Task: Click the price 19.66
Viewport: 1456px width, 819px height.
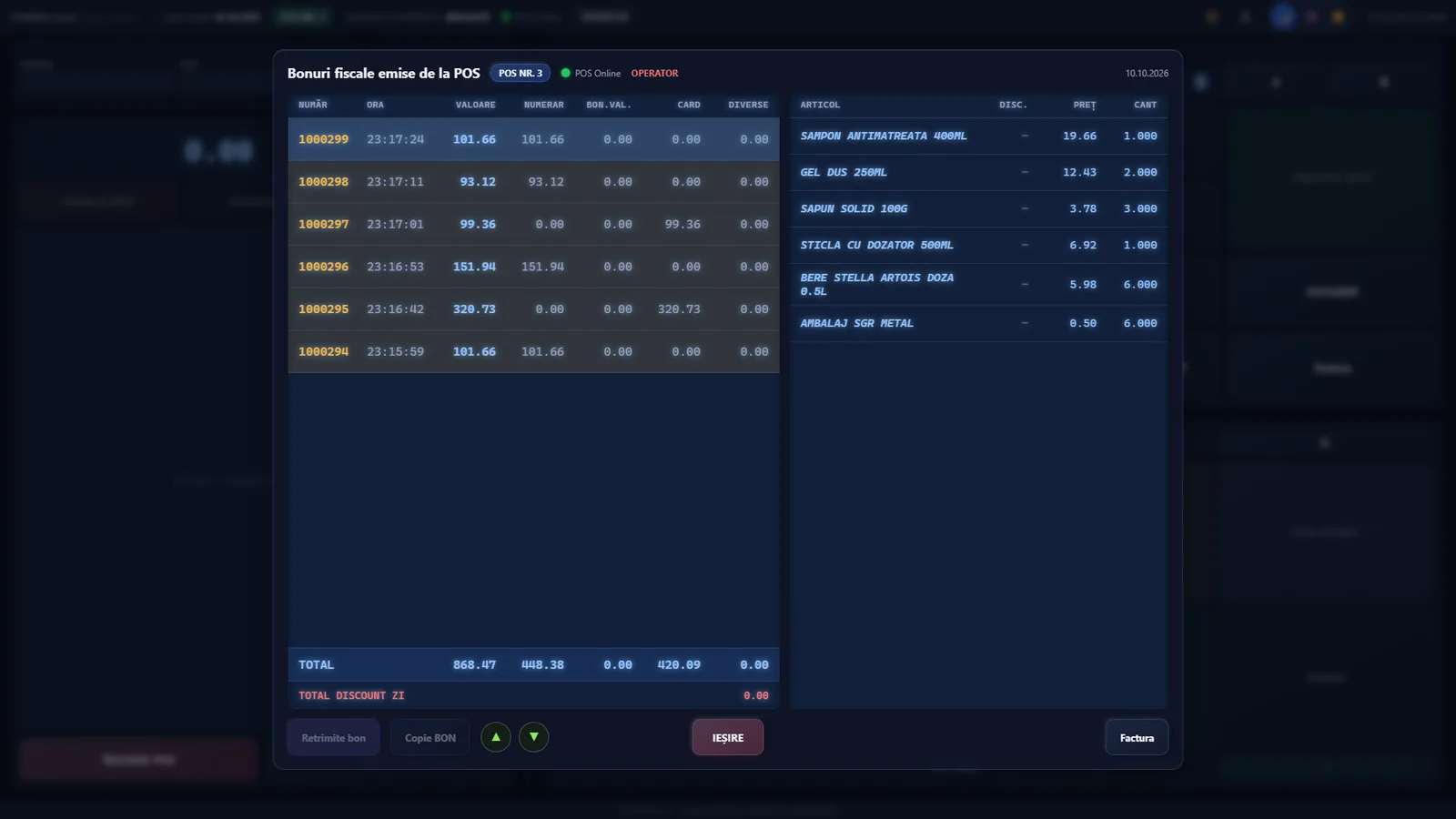Action: click(x=1079, y=136)
